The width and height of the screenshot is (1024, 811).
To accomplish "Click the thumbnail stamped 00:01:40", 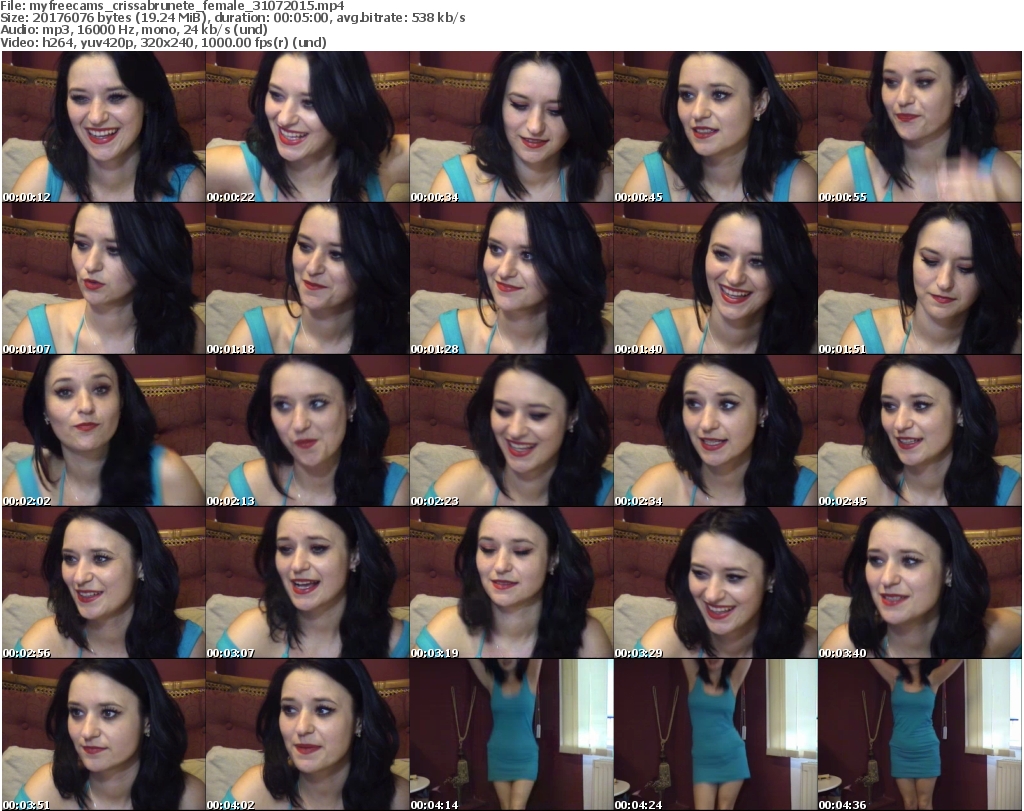I will click(x=715, y=279).
